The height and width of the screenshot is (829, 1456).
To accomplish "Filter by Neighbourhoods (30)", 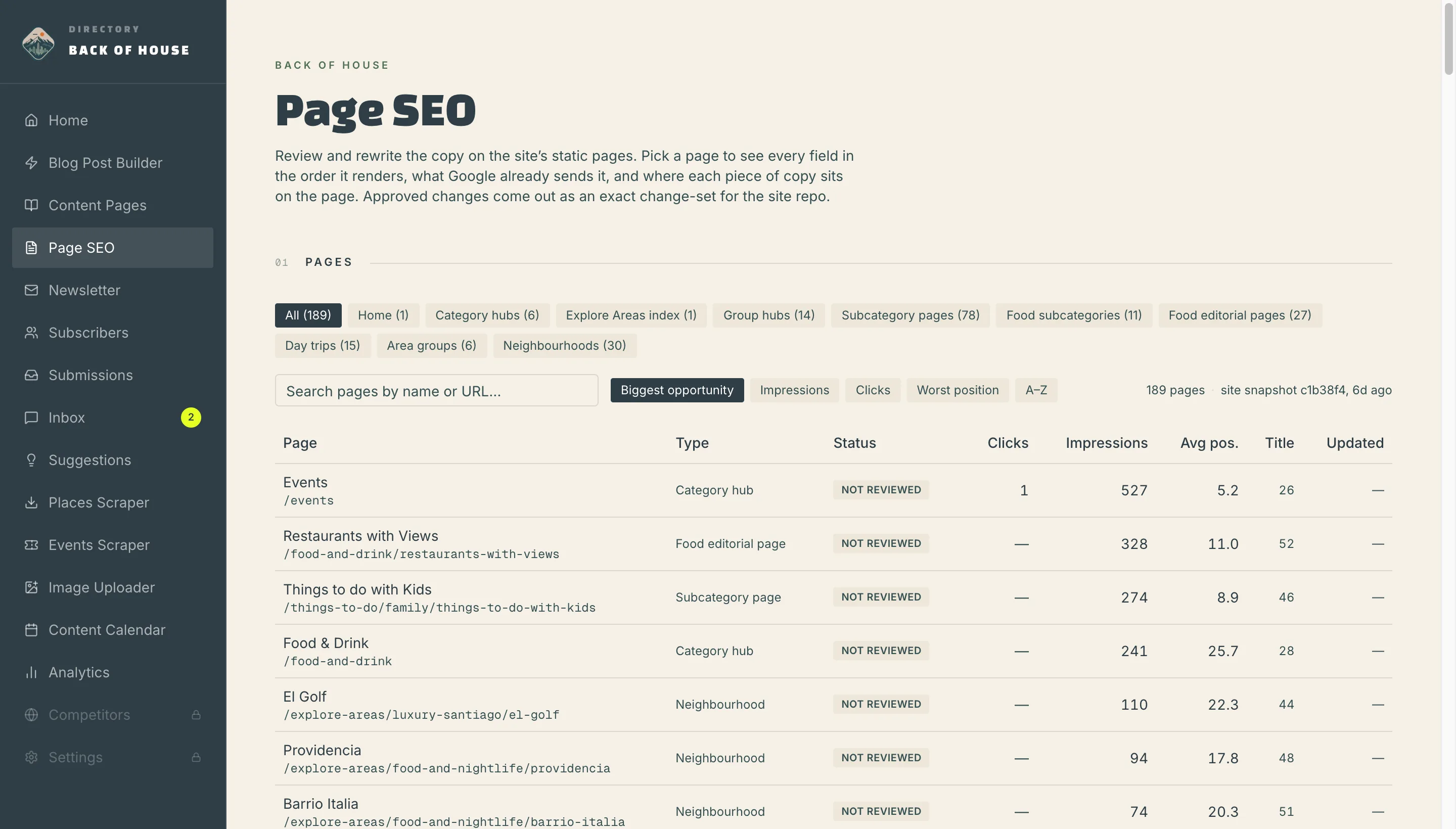I will (564, 346).
